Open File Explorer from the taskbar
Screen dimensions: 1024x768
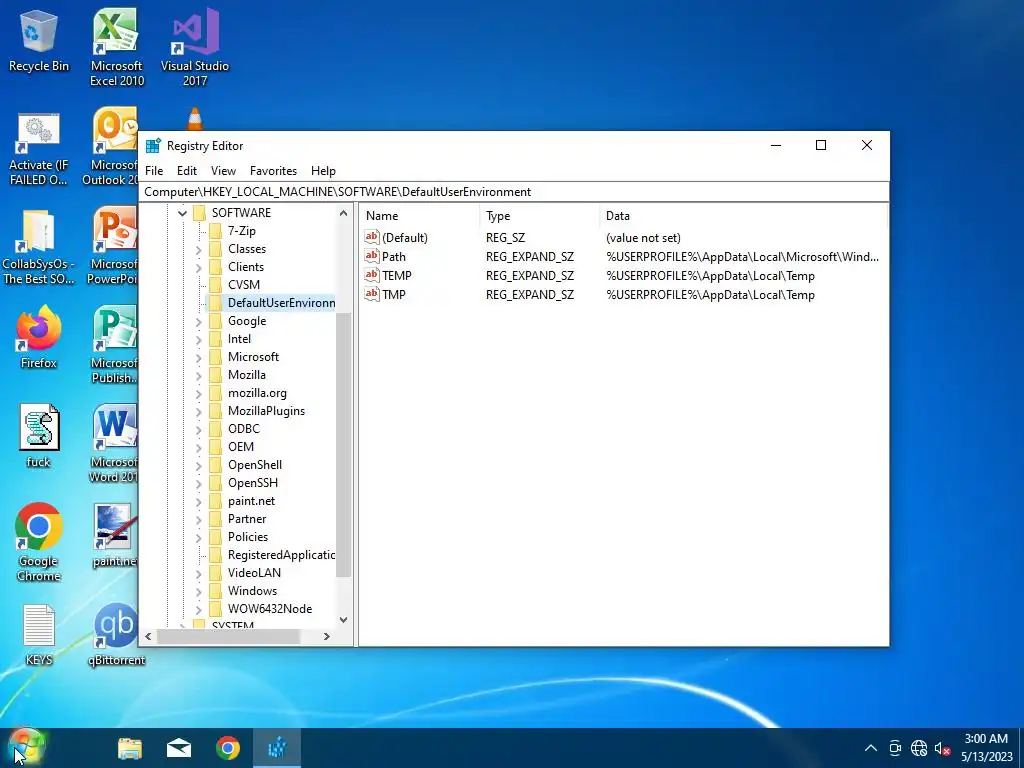(130, 748)
